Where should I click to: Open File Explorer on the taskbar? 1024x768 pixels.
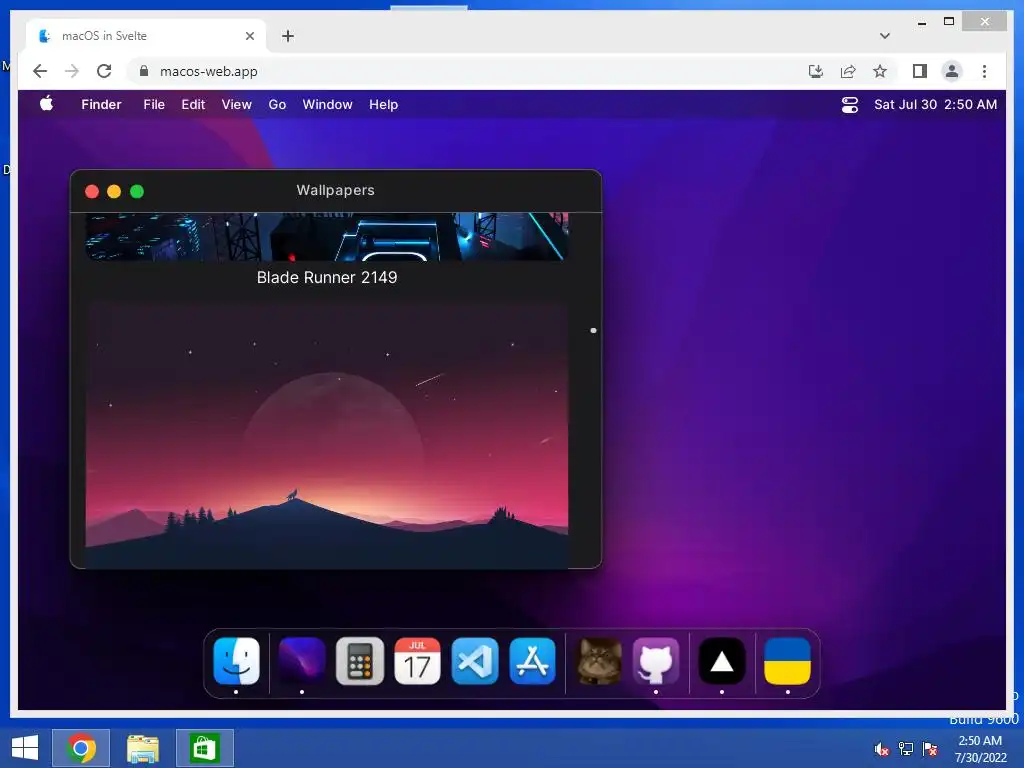(x=143, y=748)
